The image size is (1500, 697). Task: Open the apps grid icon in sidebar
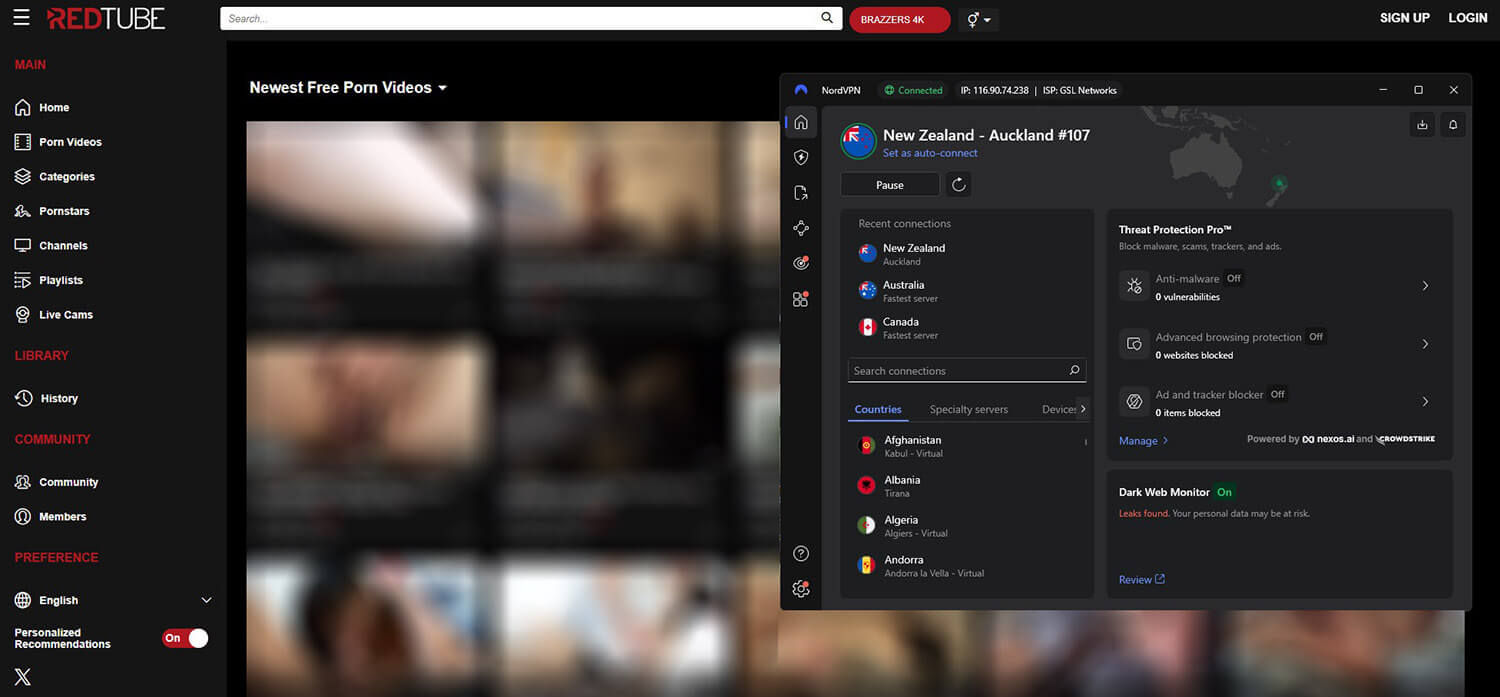click(x=800, y=297)
